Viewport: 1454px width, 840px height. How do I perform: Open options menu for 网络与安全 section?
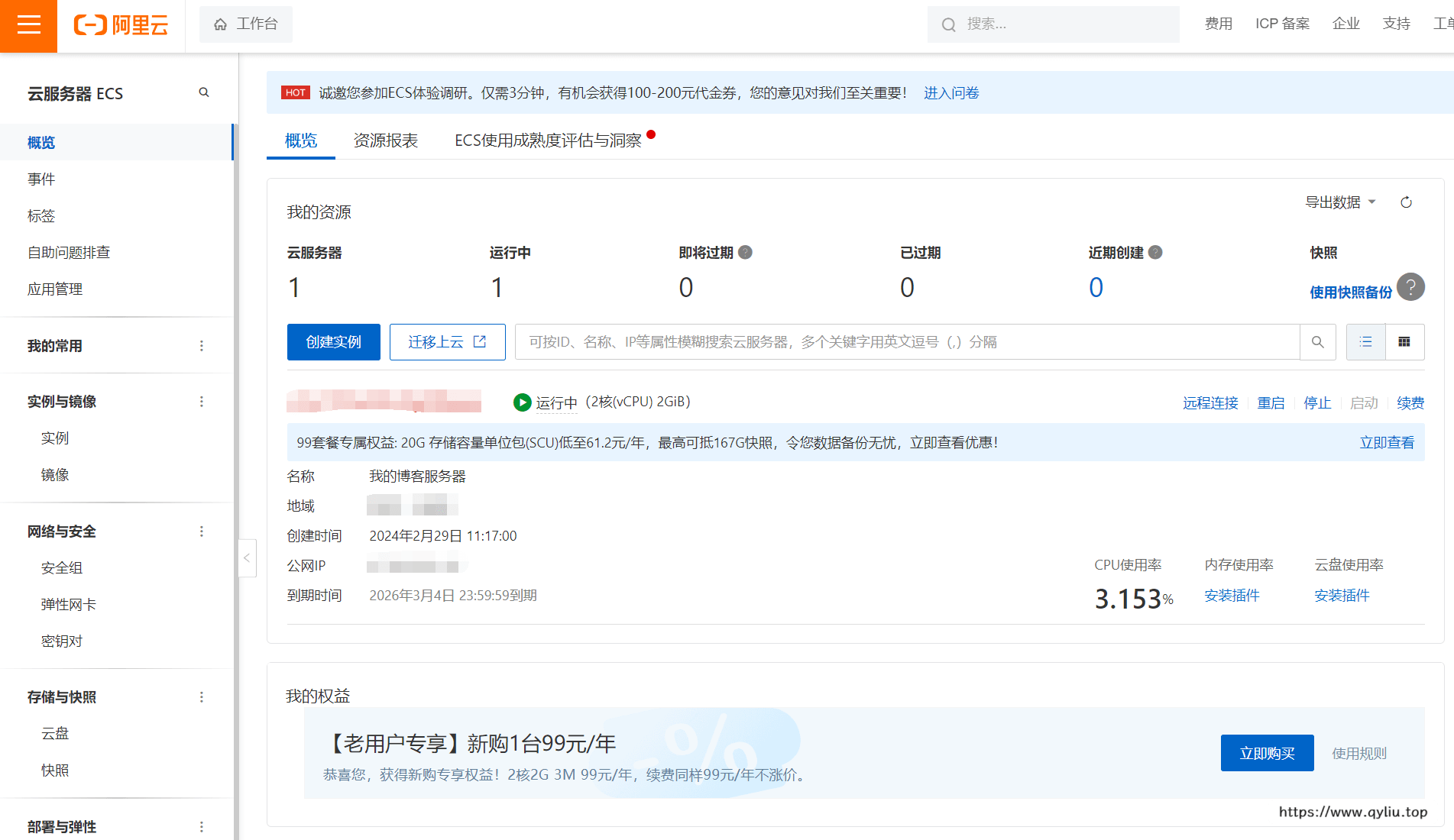point(202,531)
